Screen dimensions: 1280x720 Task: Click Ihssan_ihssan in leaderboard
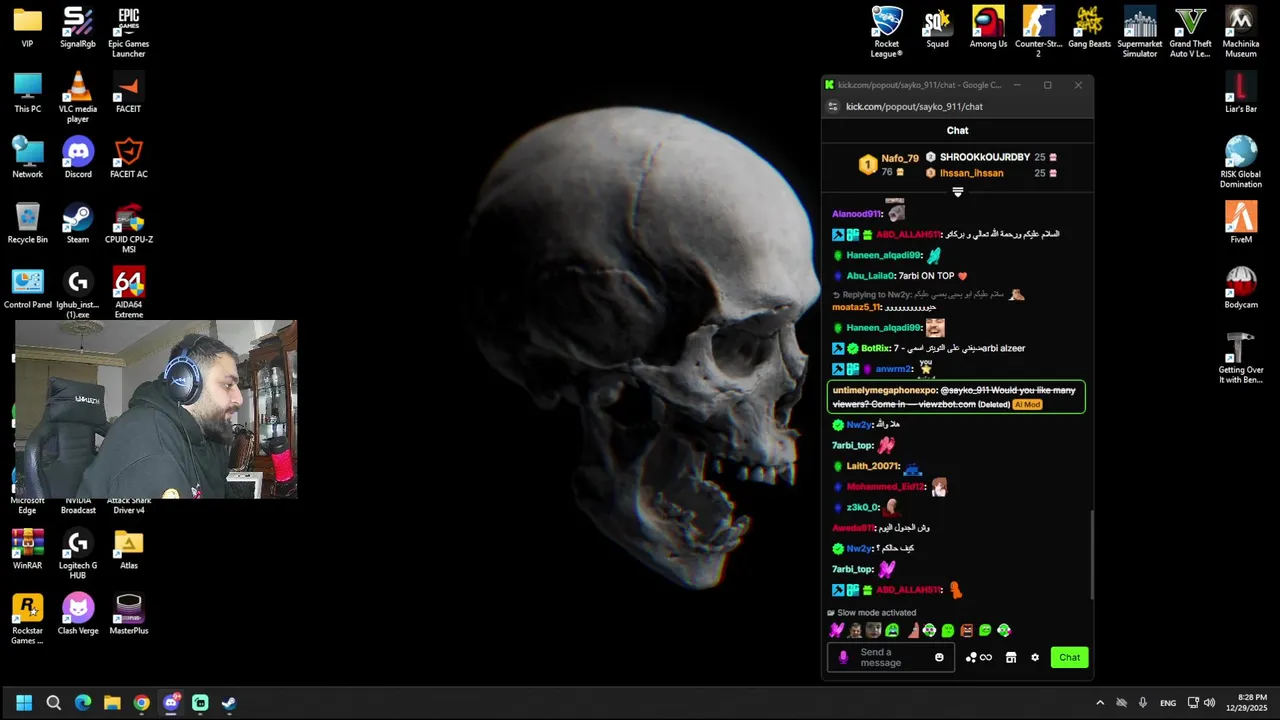click(971, 173)
